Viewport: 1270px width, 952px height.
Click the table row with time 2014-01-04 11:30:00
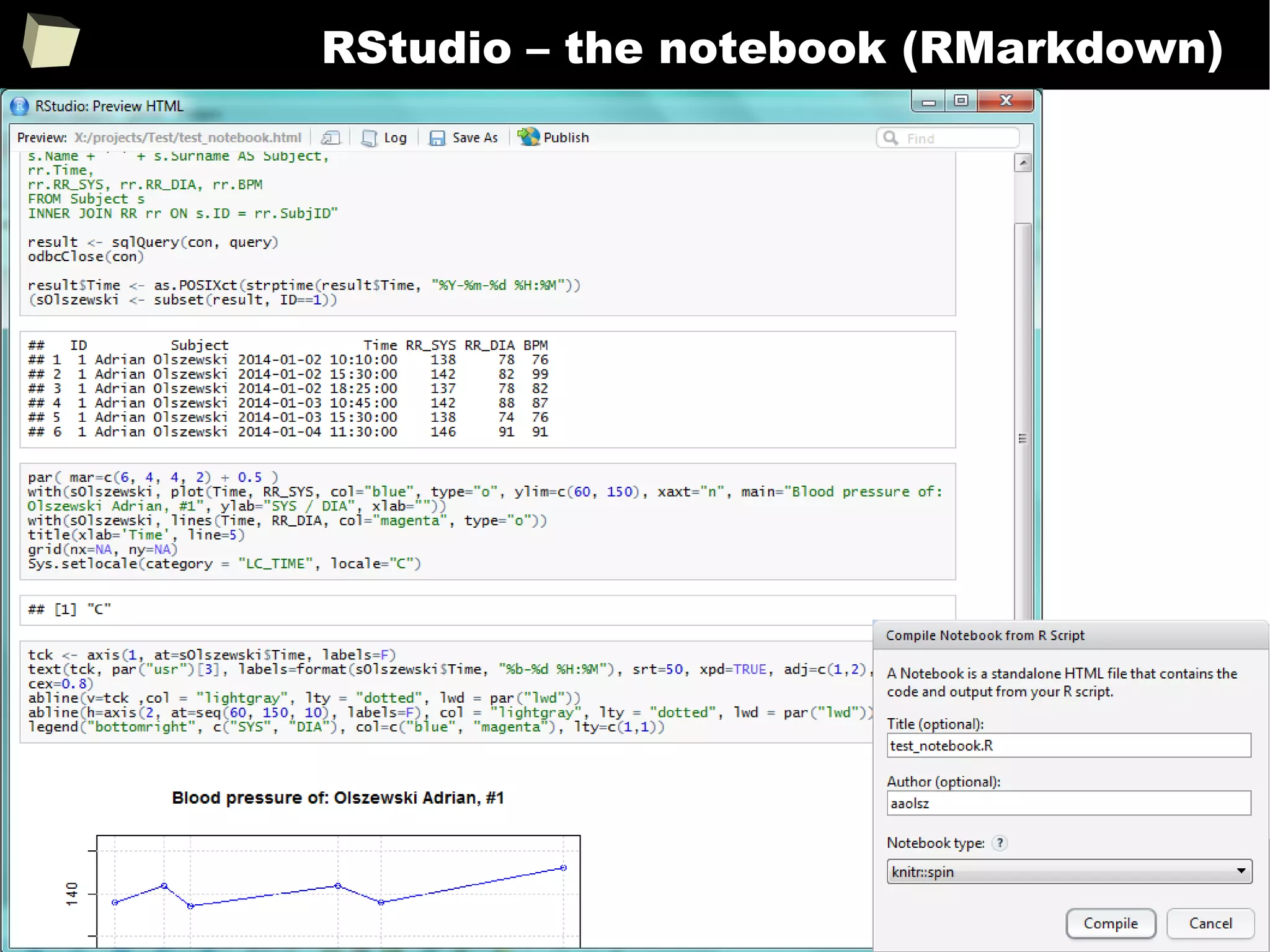pyautogui.click(x=288, y=432)
